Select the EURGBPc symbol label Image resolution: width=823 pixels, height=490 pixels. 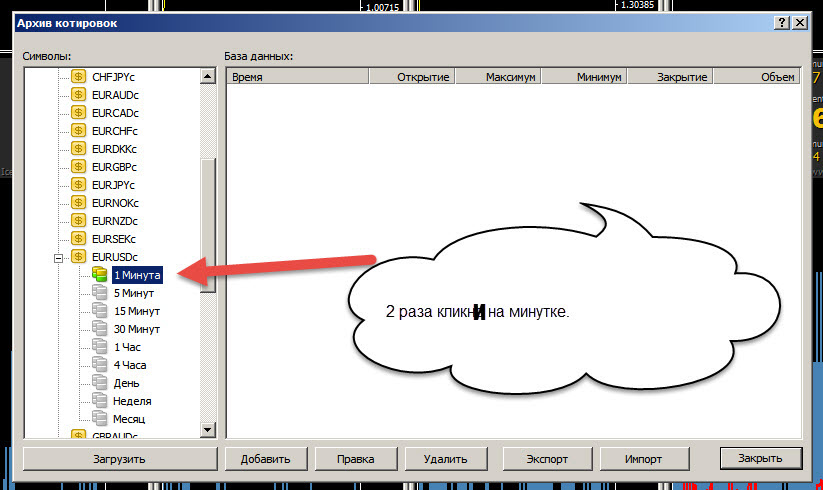tap(114, 167)
